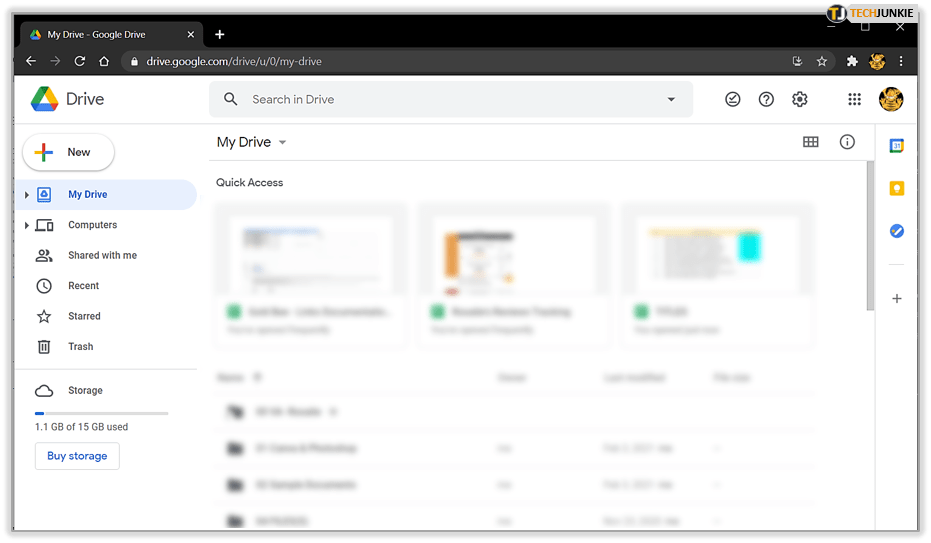The image size is (931, 543).
Task: Expand the Computers tree arrow
Action: coord(27,225)
